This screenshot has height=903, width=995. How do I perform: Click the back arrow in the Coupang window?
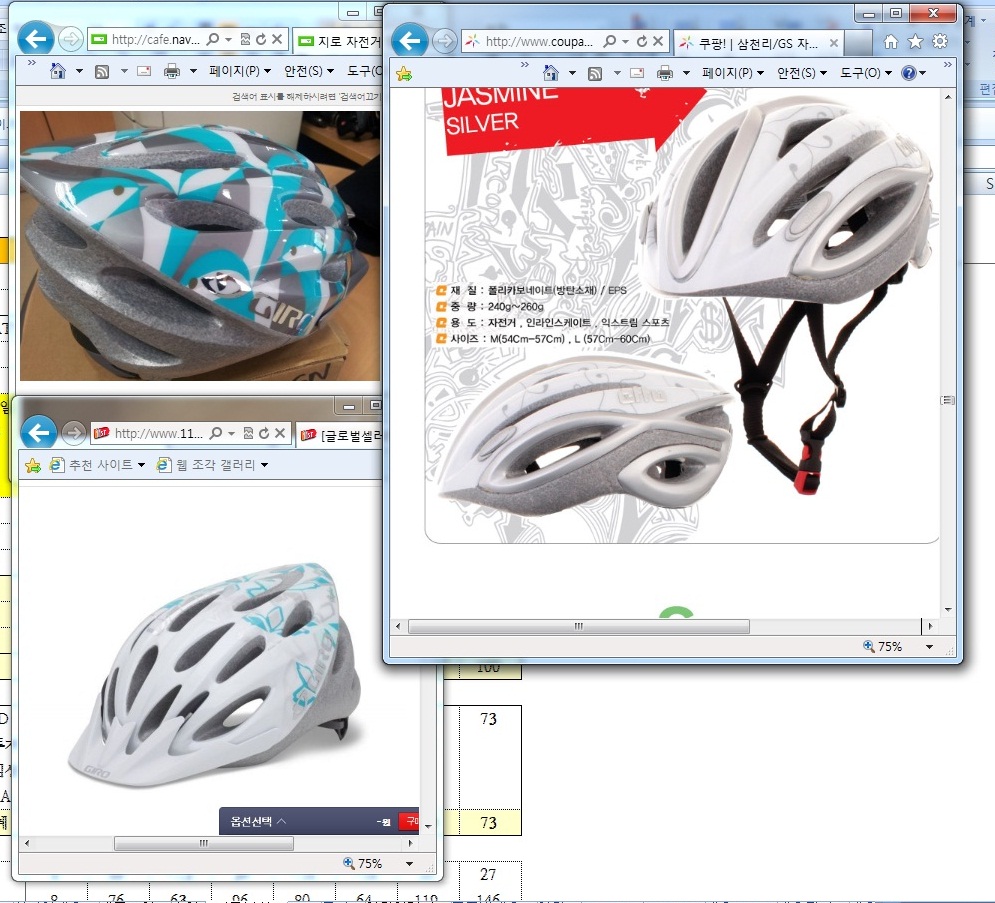(x=410, y=41)
